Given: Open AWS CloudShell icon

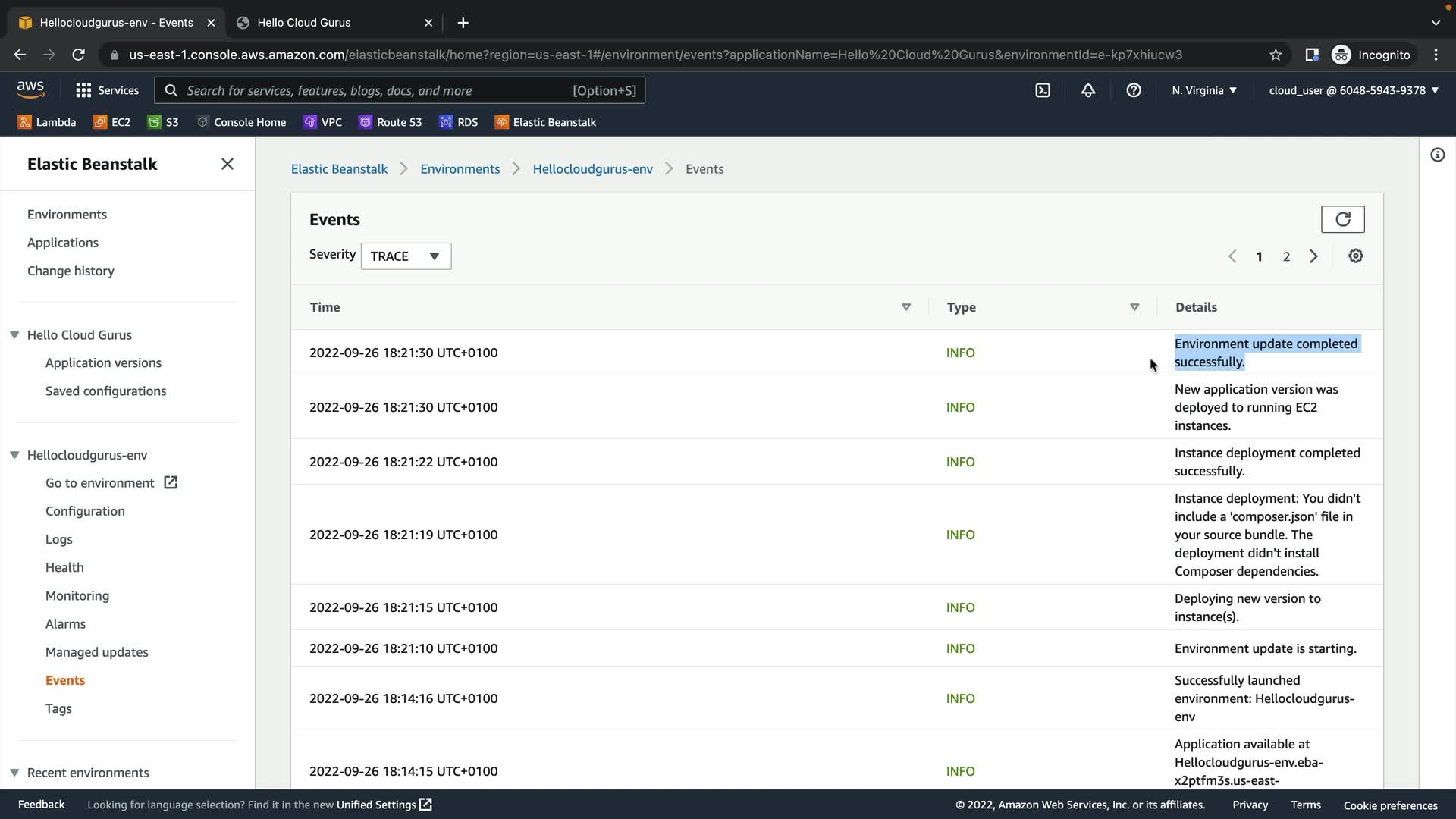Looking at the screenshot, I should point(1043,90).
